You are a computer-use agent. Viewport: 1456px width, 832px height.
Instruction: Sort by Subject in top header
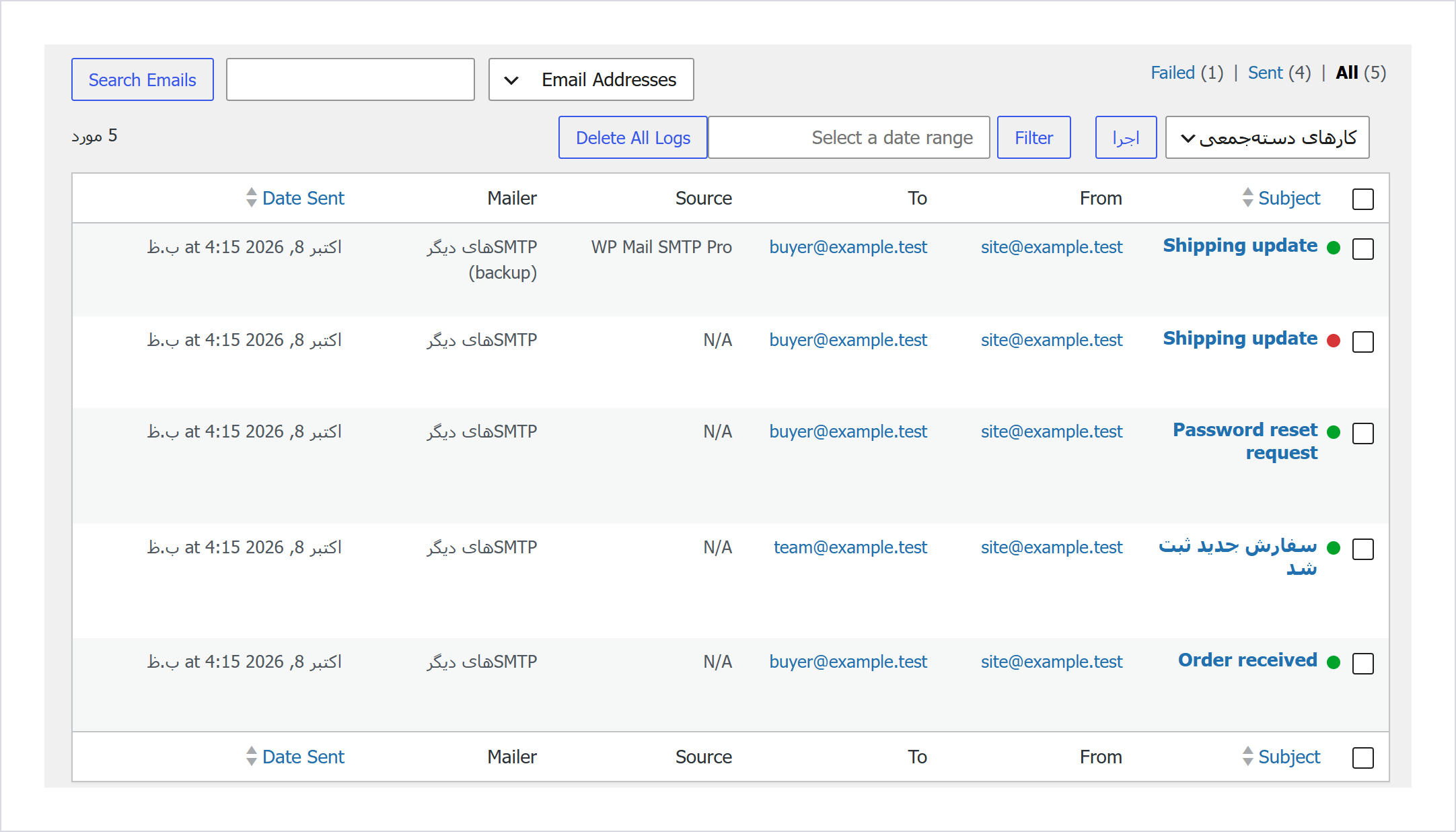pos(1289,198)
